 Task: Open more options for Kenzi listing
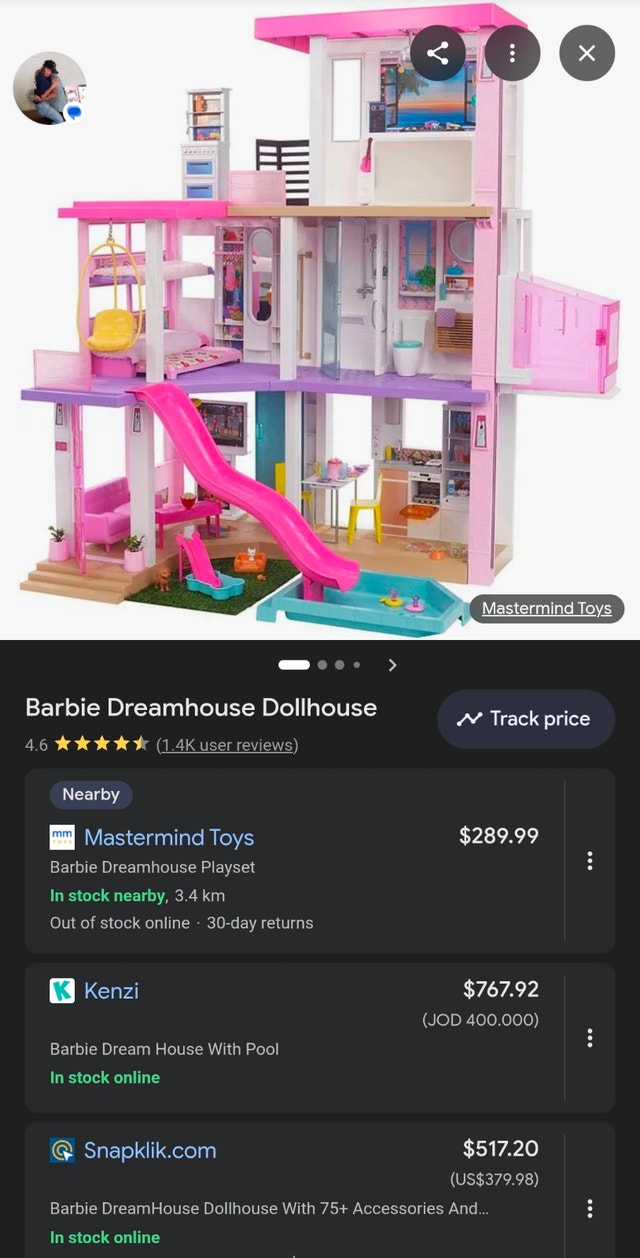(590, 1038)
